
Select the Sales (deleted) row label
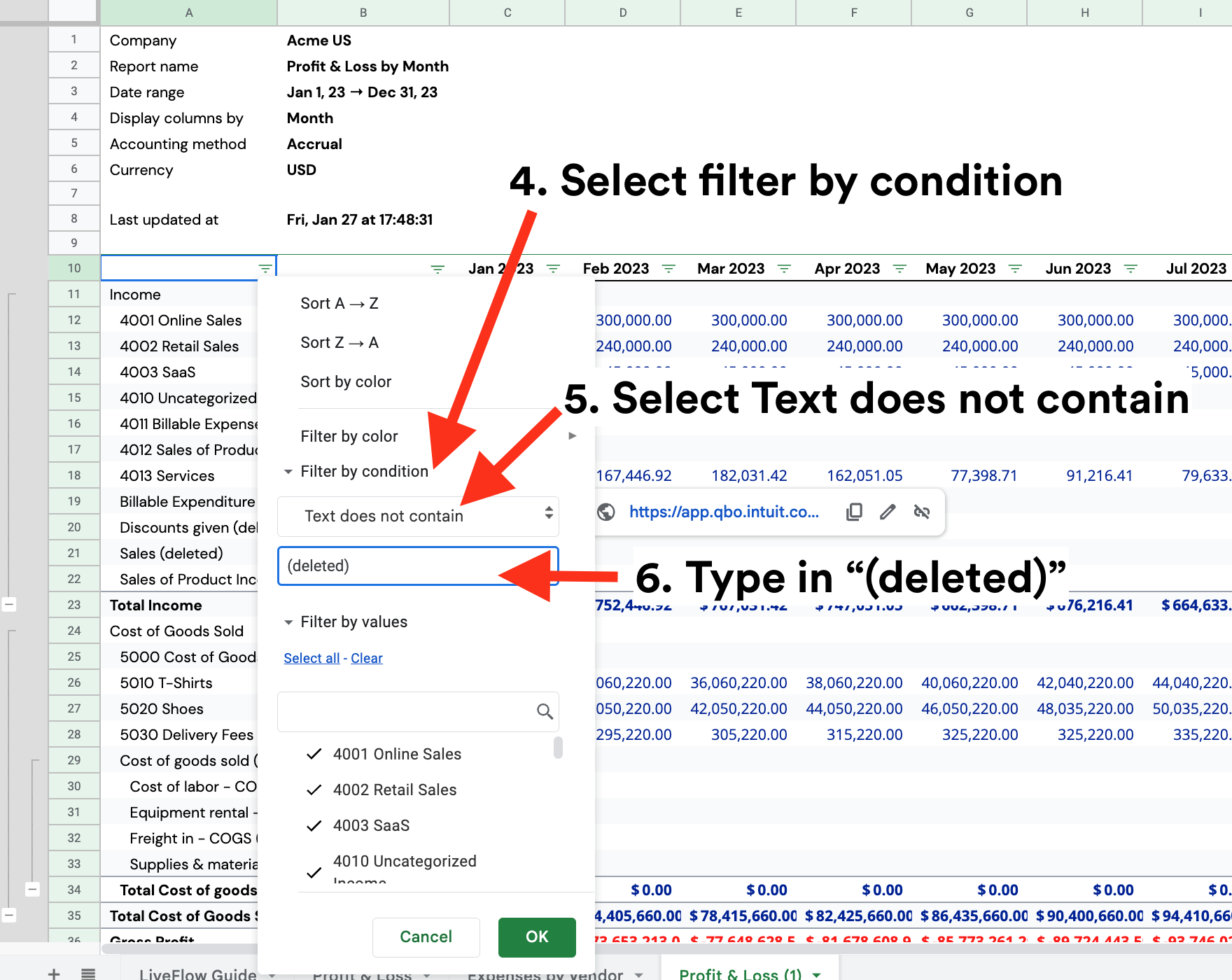tap(171, 554)
